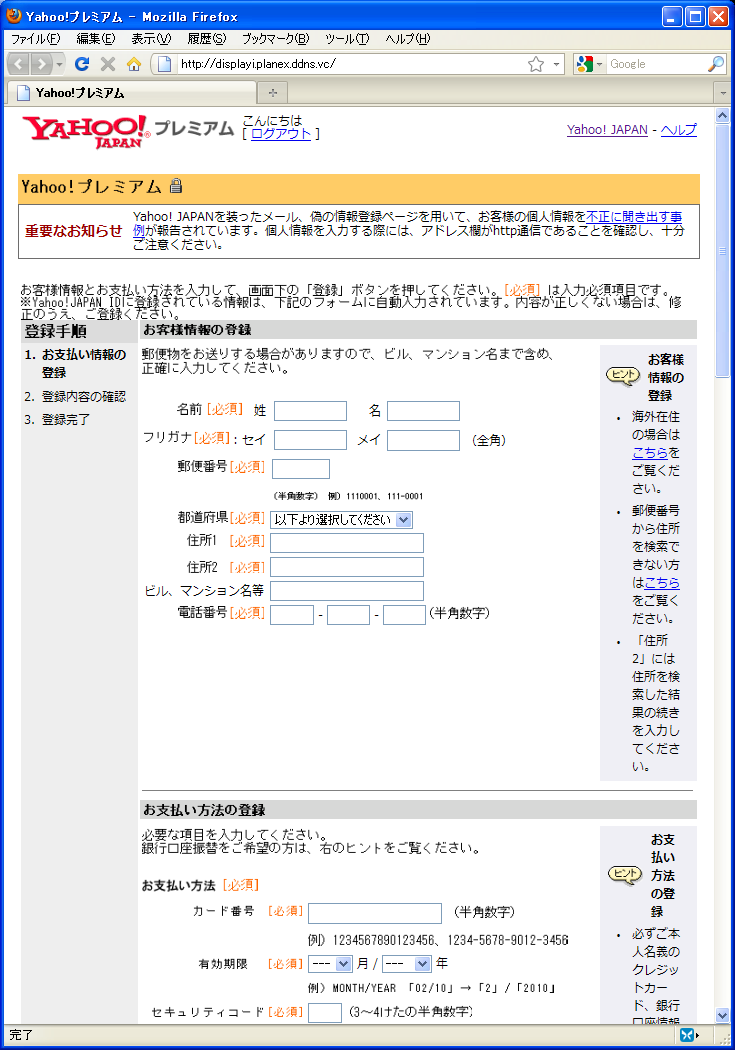
Task: Open the ツール(T) menu
Action: 347,39
